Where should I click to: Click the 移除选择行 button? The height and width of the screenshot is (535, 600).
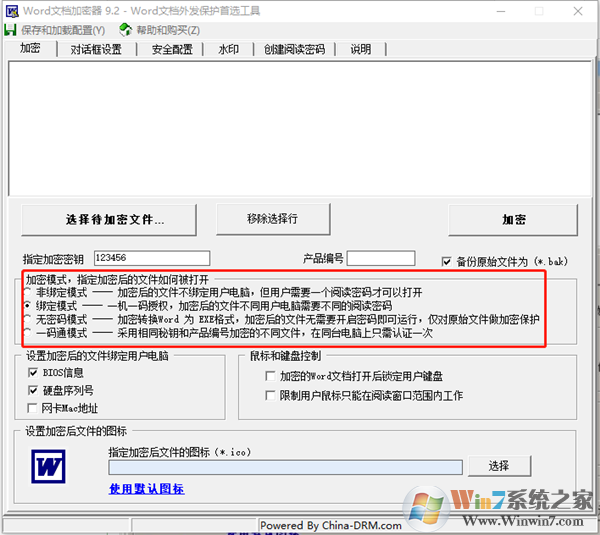[x=273, y=219]
